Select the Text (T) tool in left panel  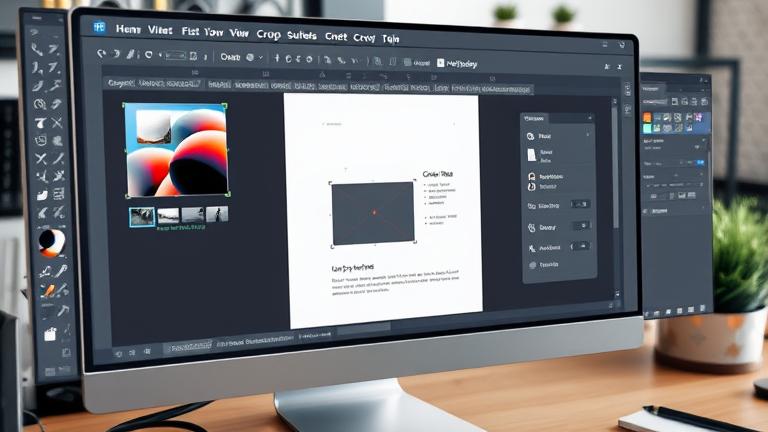point(40,123)
